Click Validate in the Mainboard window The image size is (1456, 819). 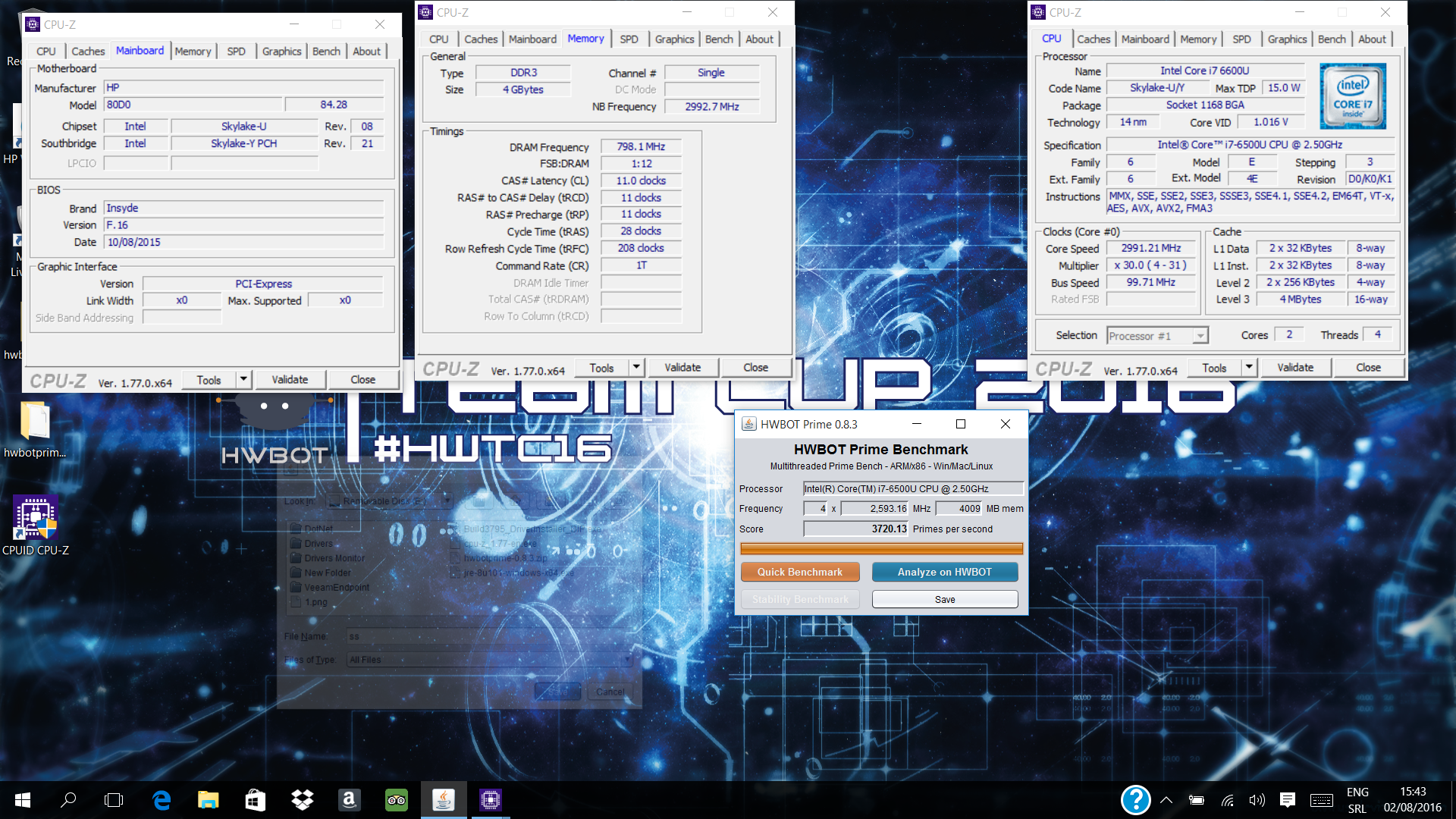[x=290, y=379]
